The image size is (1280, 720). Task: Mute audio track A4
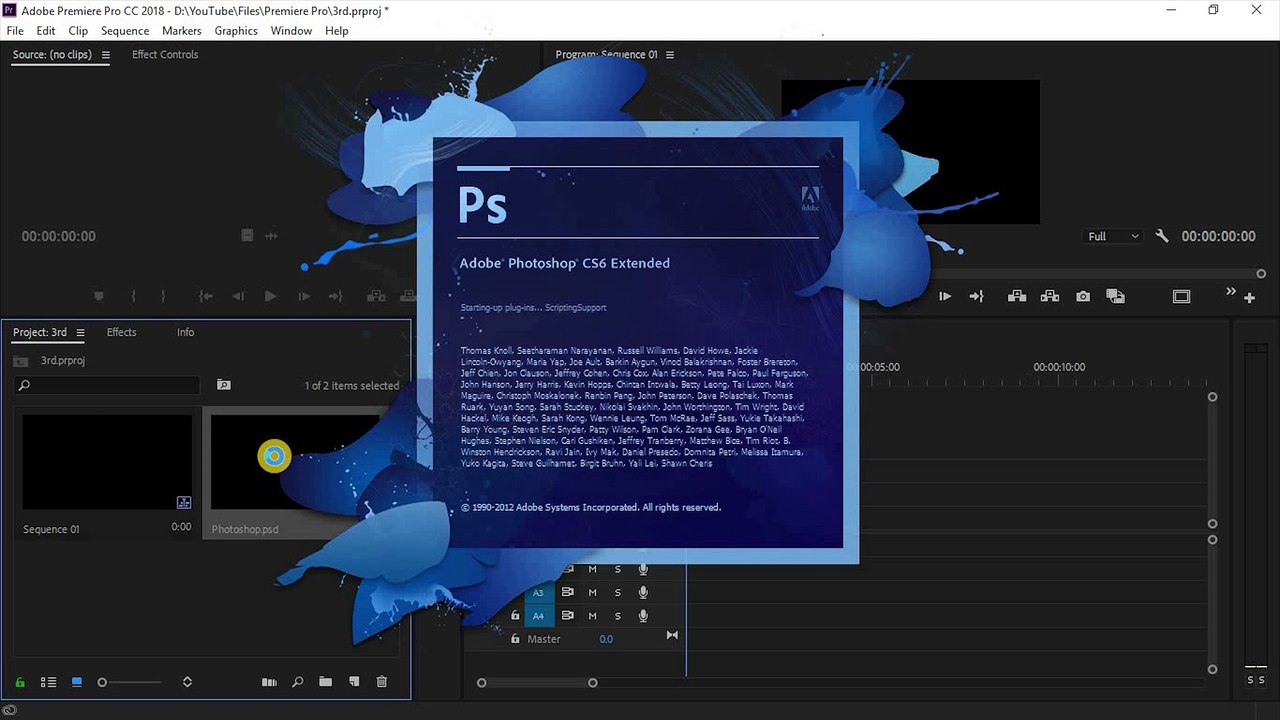(x=592, y=616)
